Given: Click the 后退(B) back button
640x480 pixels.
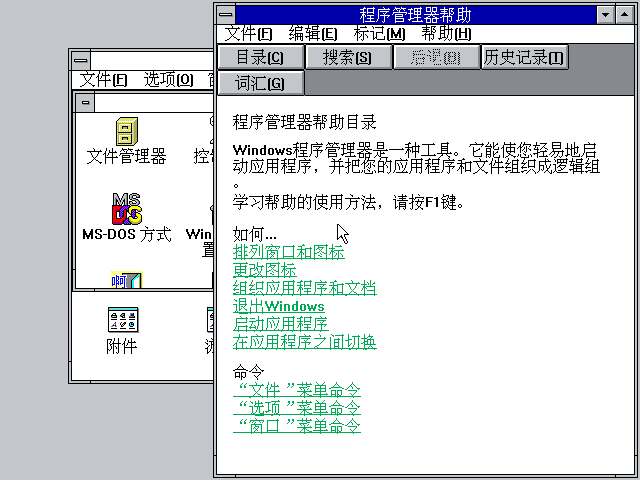Looking at the screenshot, I should [x=436, y=57].
